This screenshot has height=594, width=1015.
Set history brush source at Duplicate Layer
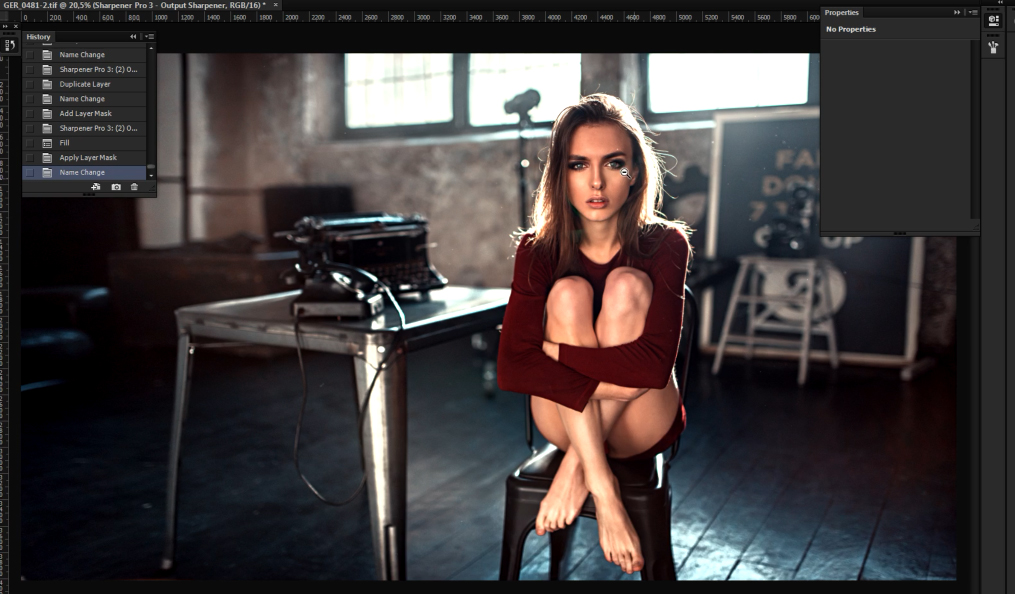30,84
